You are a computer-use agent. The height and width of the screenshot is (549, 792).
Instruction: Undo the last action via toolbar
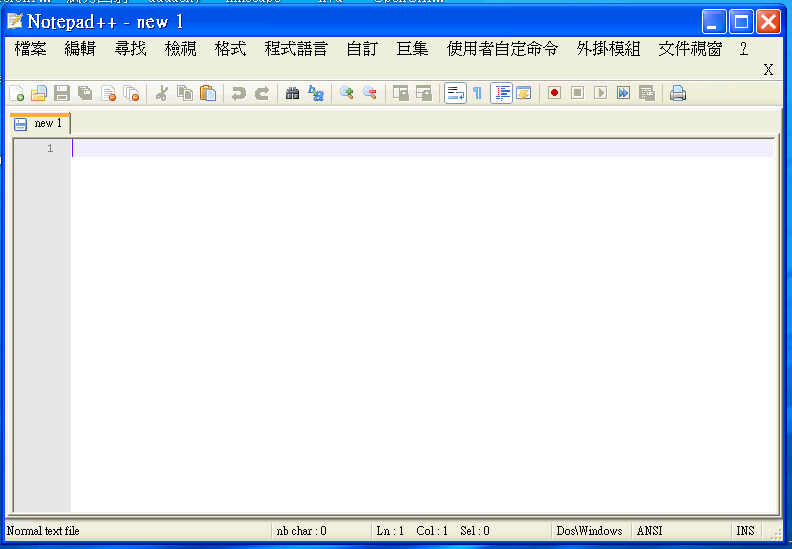point(238,93)
